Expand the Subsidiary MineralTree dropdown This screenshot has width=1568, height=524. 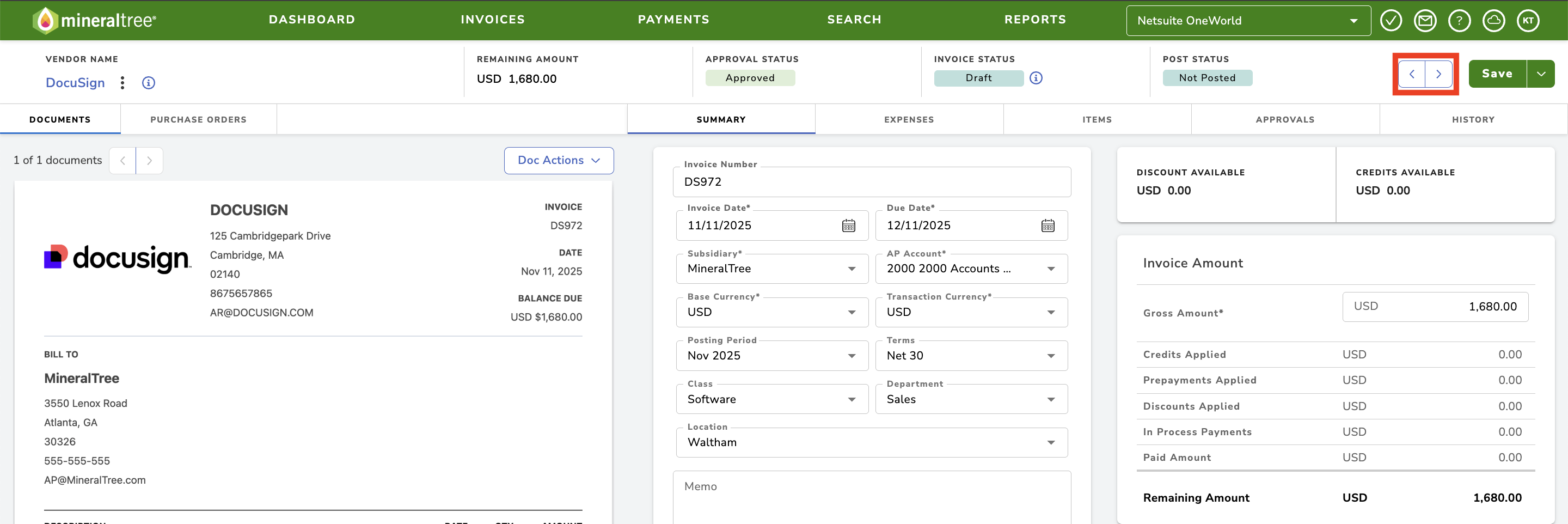point(772,269)
